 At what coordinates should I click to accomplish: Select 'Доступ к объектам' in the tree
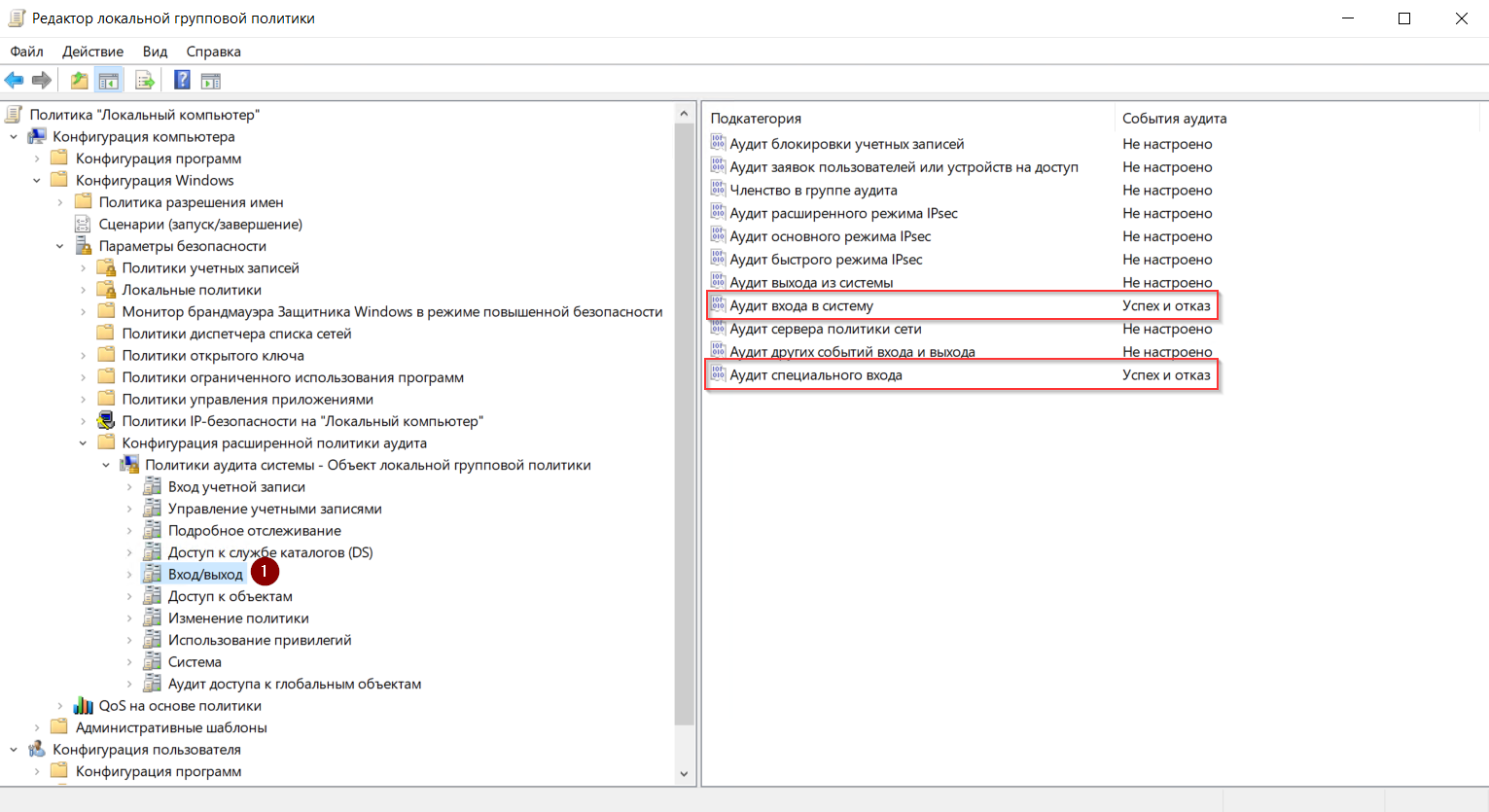(230, 596)
